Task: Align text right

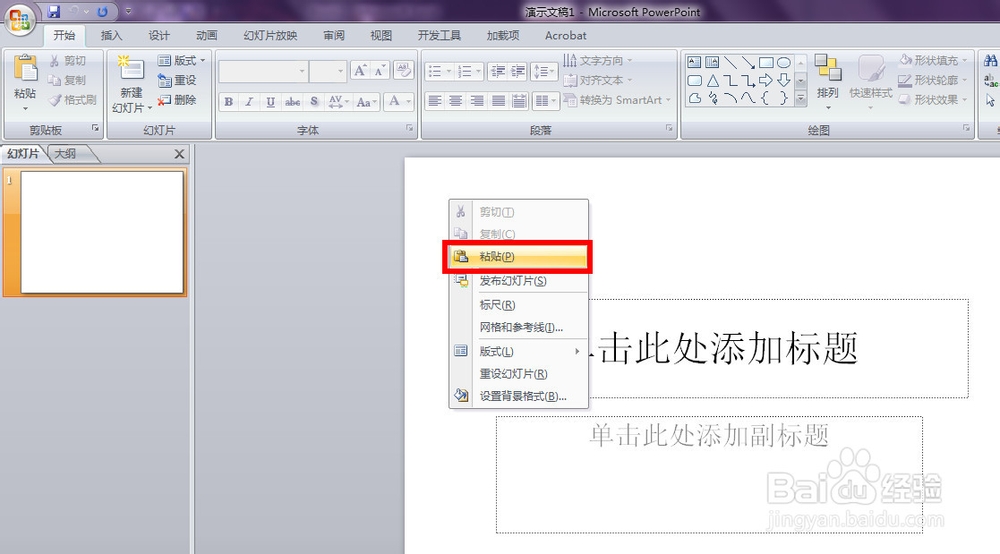Action: pyautogui.click(x=477, y=101)
